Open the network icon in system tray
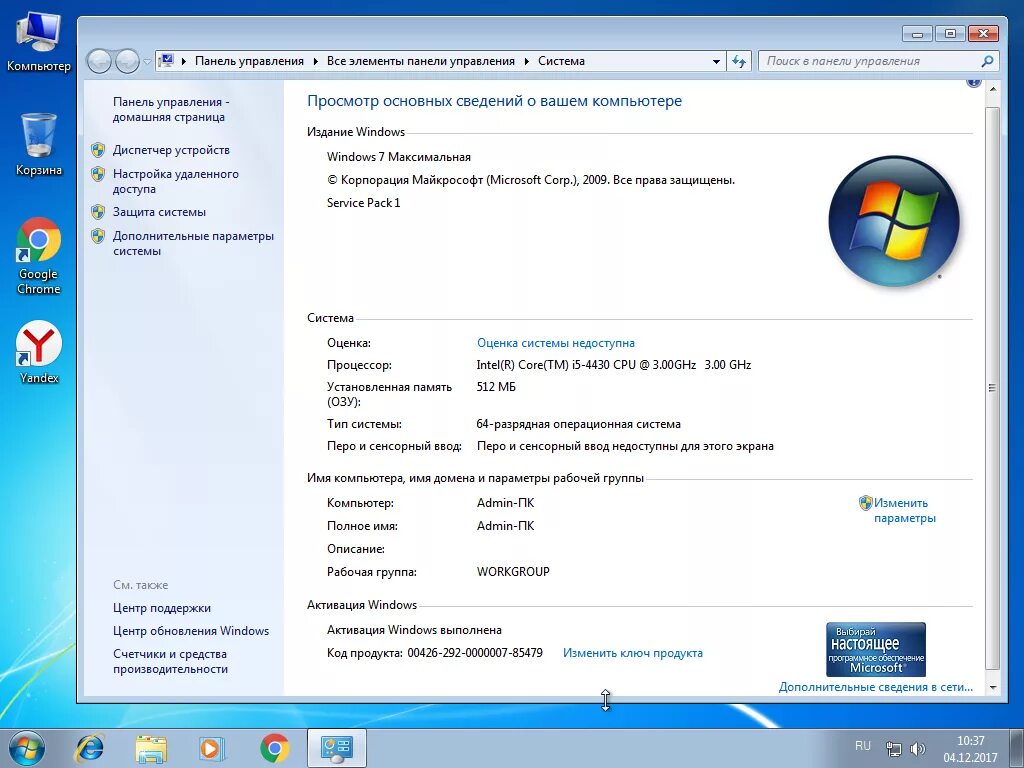The height and width of the screenshot is (768, 1024). (x=893, y=746)
